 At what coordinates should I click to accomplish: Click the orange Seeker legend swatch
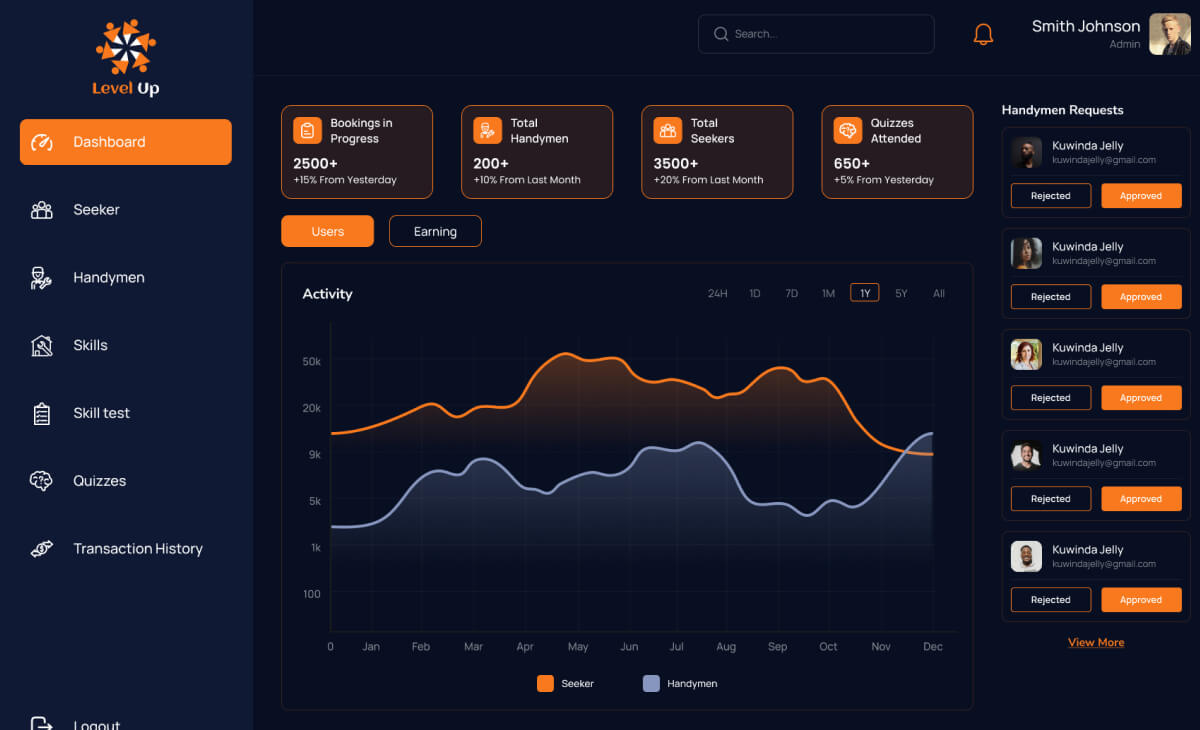(x=545, y=684)
